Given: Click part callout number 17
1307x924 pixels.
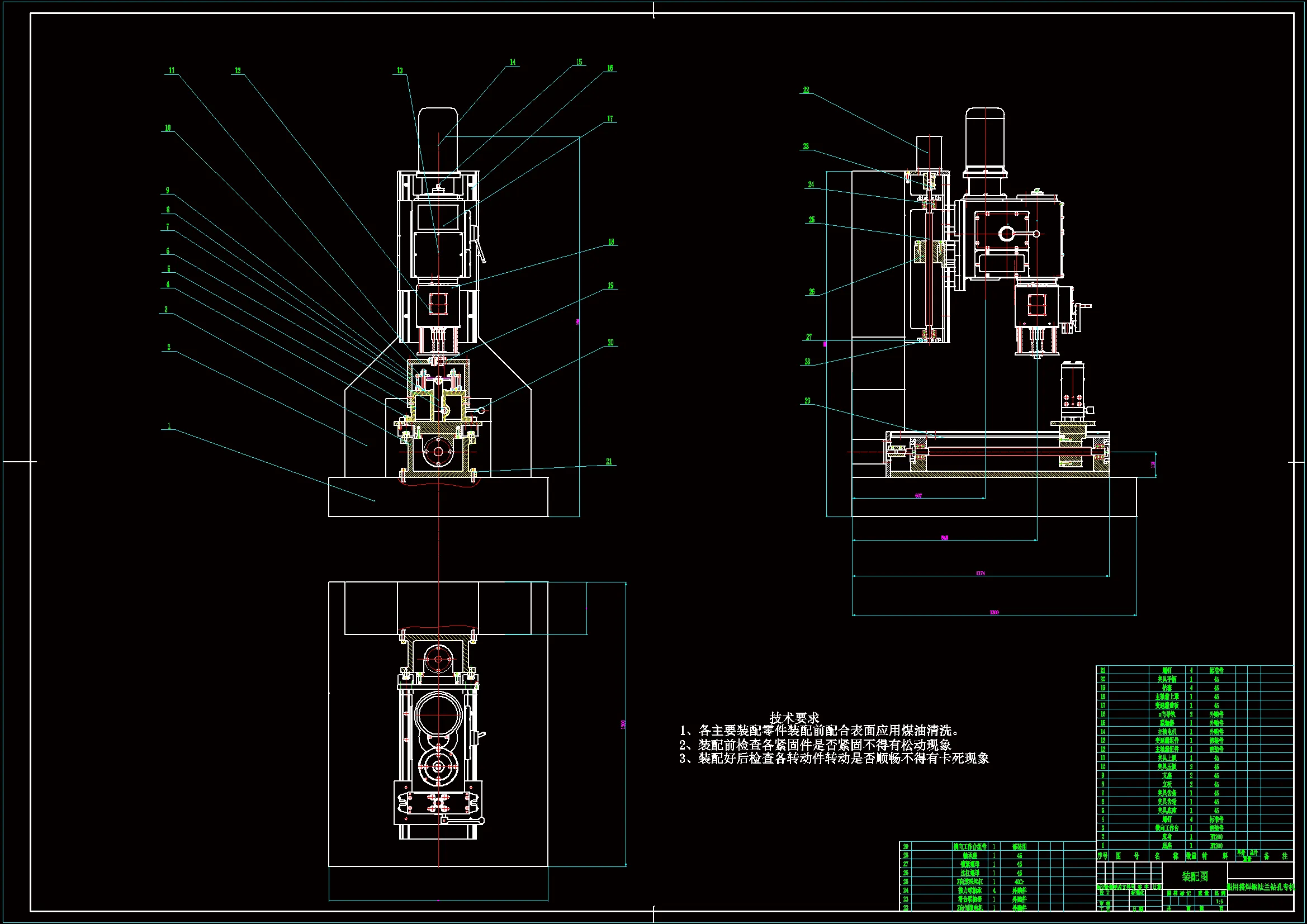Looking at the screenshot, I should click(610, 119).
